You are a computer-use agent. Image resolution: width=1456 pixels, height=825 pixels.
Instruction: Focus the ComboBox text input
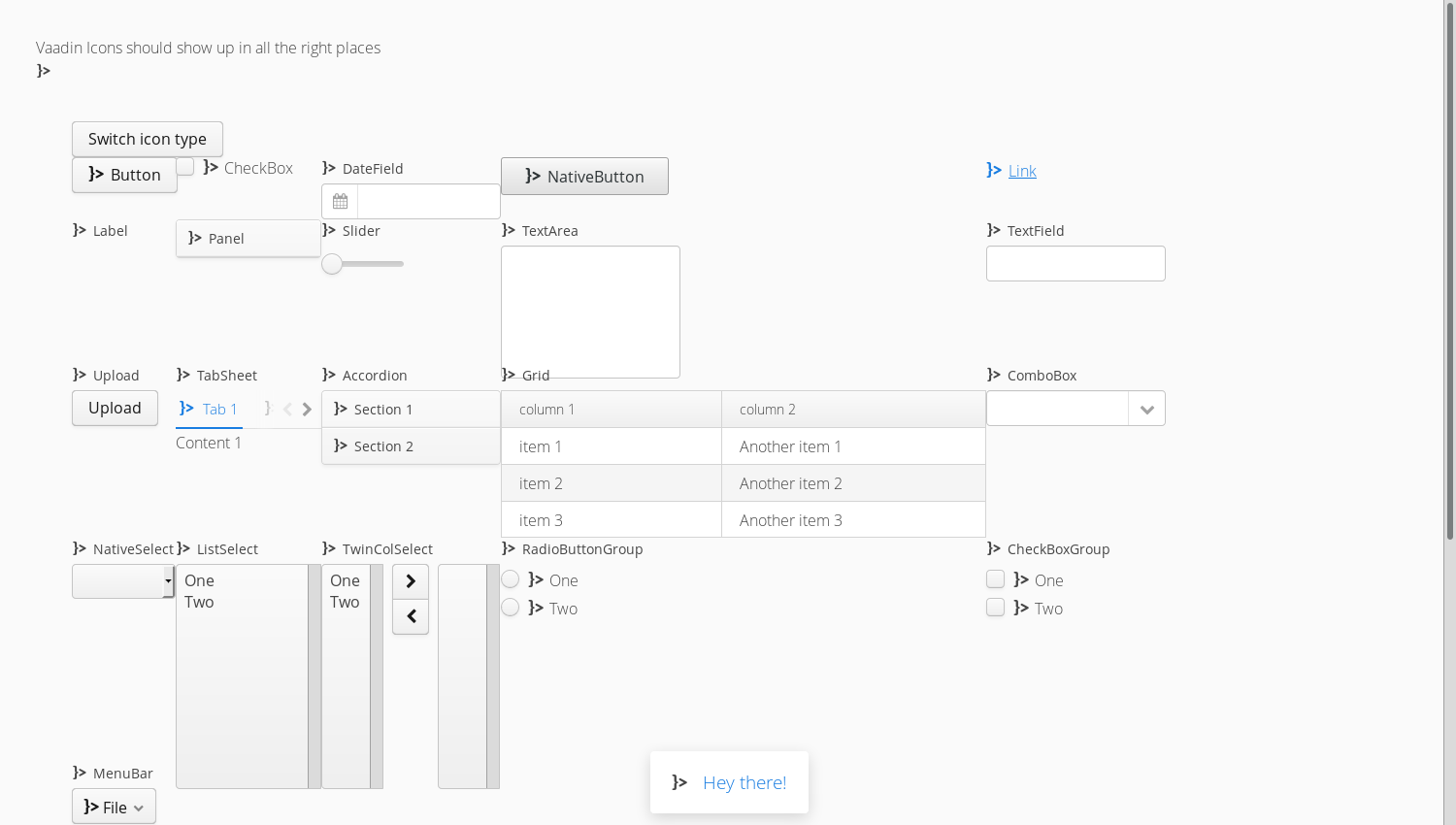pos(1057,409)
